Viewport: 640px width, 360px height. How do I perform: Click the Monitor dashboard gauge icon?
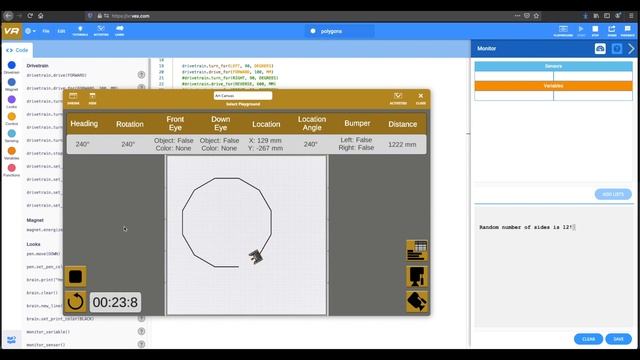600,49
